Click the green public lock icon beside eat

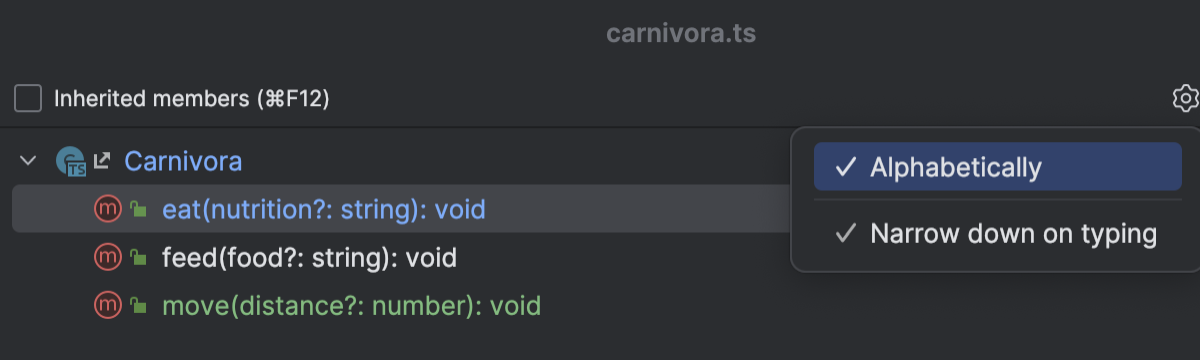tap(139, 211)
